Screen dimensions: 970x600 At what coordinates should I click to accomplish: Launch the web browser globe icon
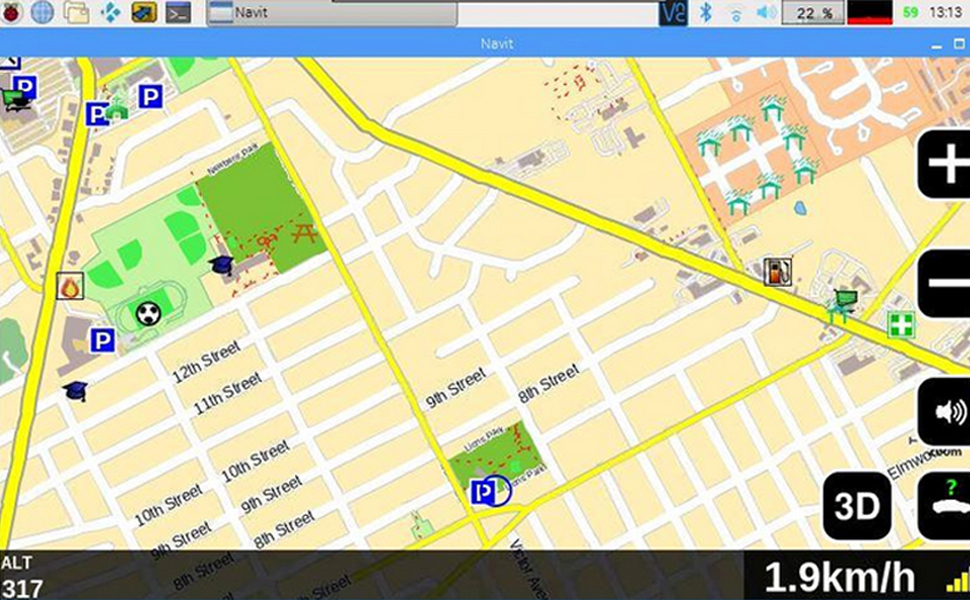42,12
